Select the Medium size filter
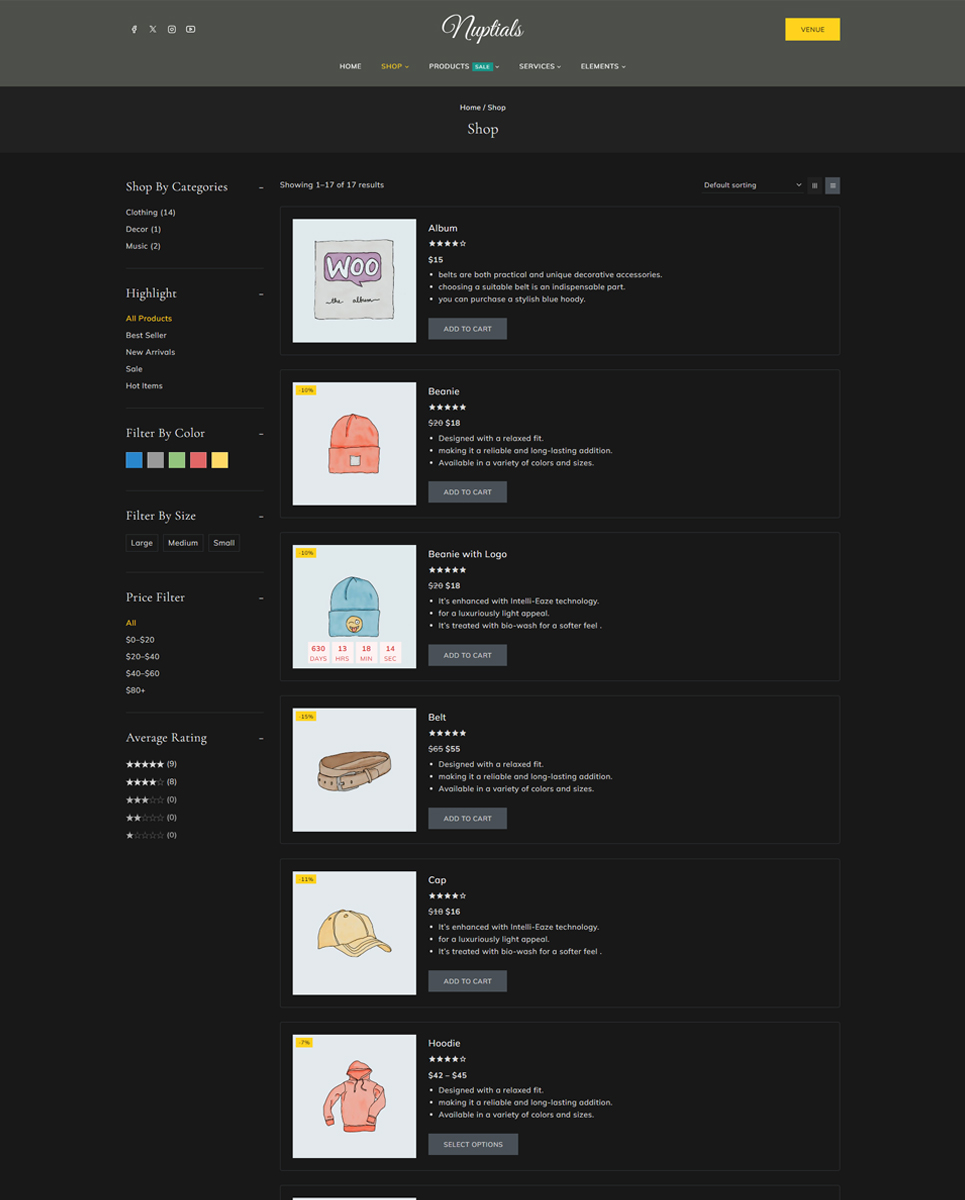965x1200 pixels. click(x=183, y=543)
